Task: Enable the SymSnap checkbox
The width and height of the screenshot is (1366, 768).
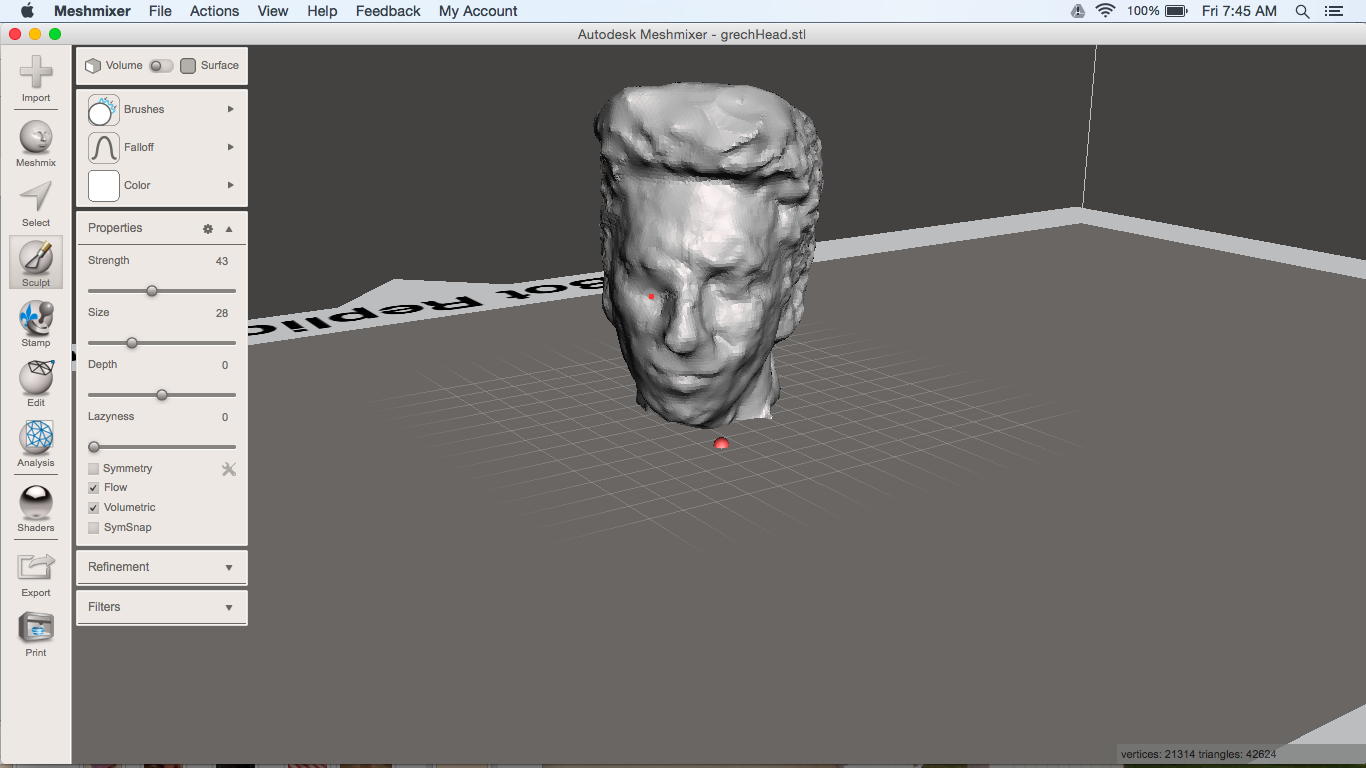Action: tap(93, 528)
